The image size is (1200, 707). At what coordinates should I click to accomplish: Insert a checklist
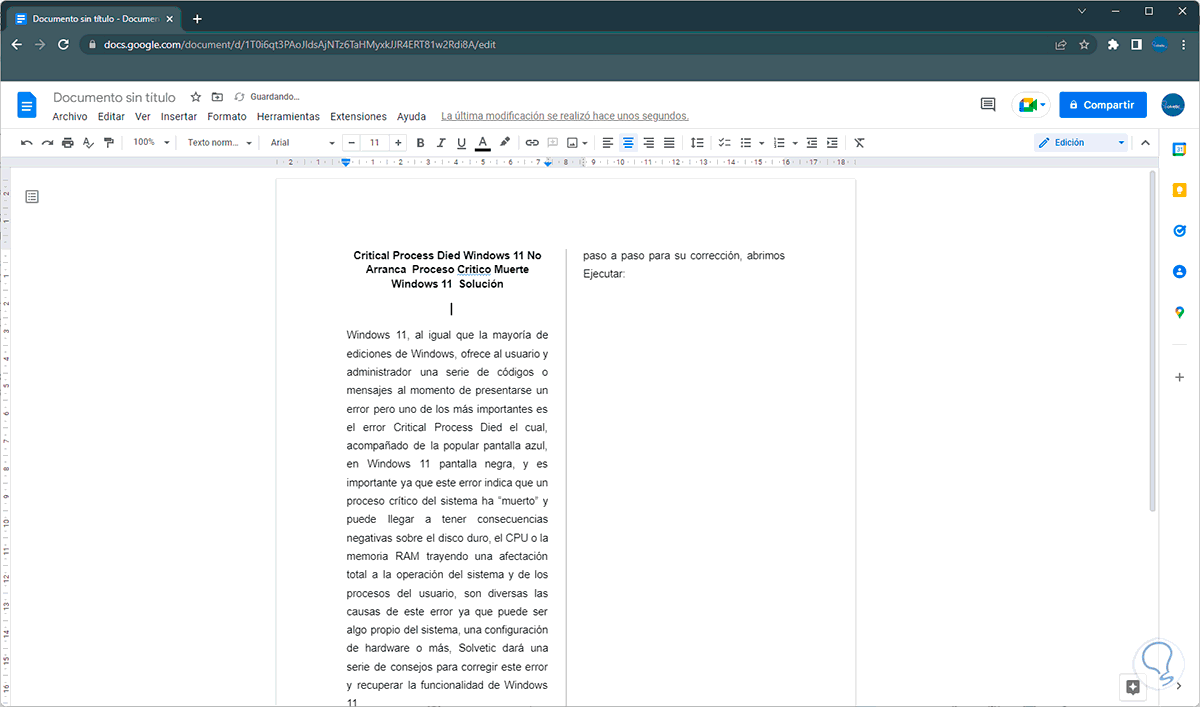(x=725, y=143)
